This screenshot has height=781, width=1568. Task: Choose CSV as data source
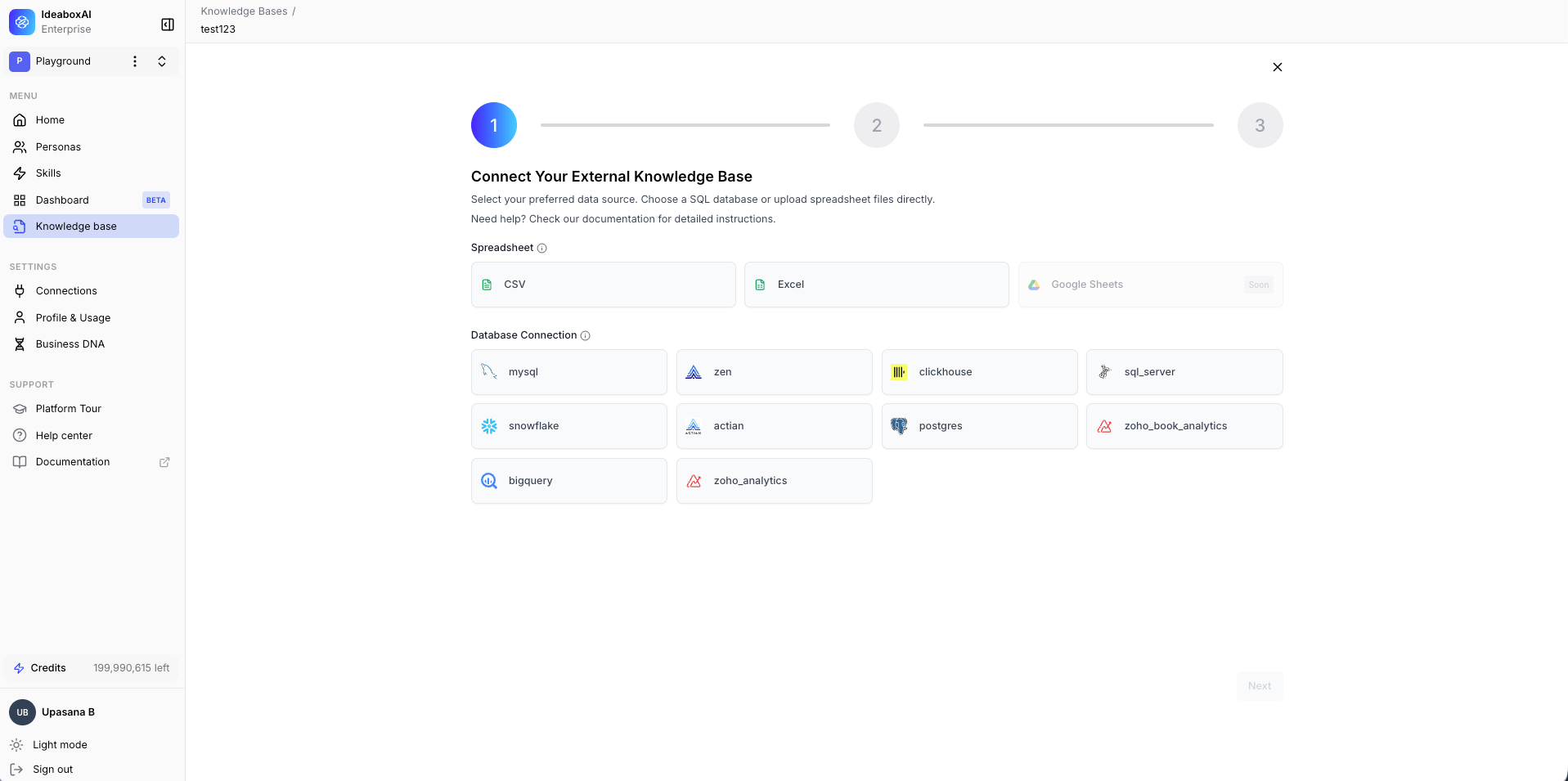(x=603, y=285)
